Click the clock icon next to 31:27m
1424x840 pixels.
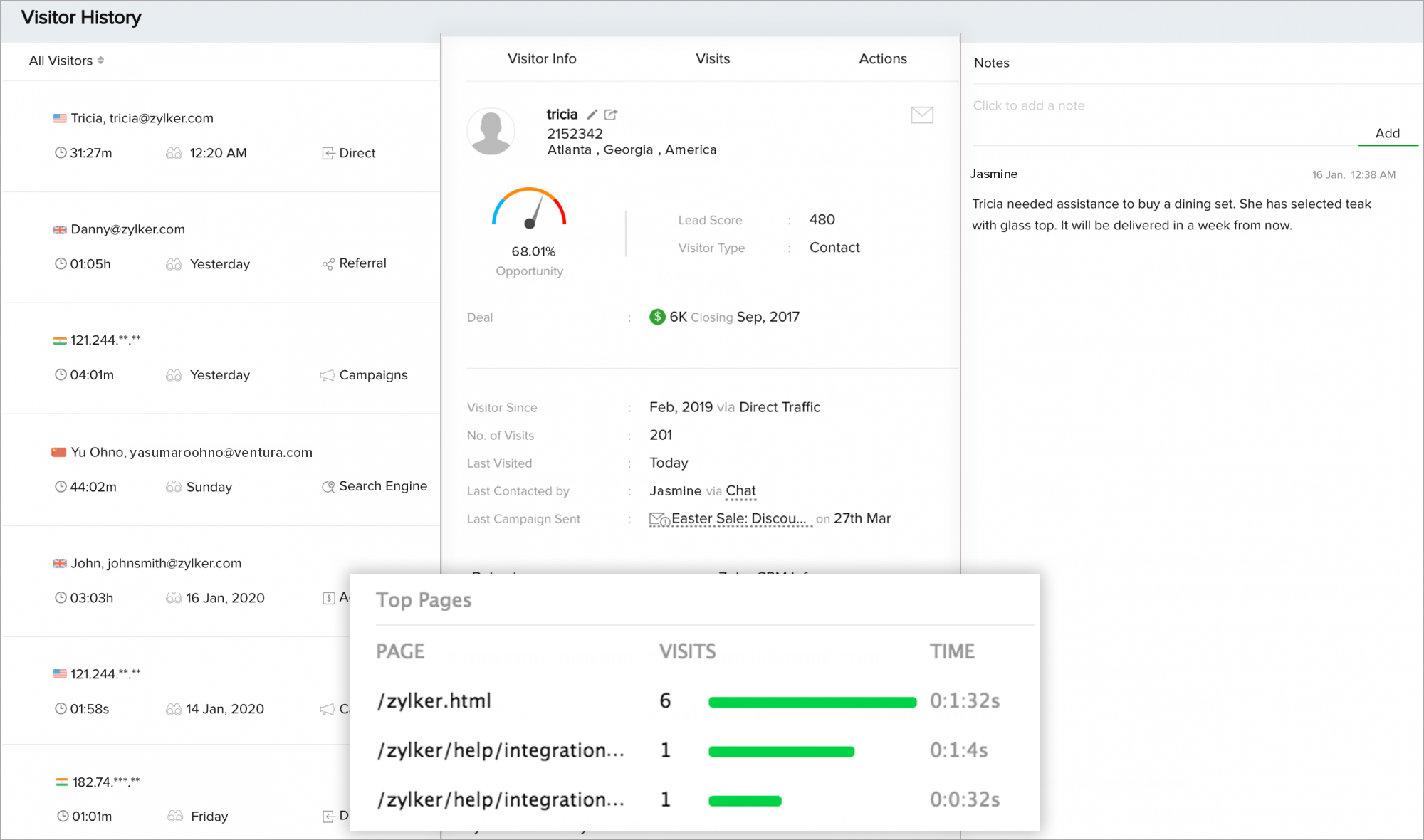click(61, 153)
